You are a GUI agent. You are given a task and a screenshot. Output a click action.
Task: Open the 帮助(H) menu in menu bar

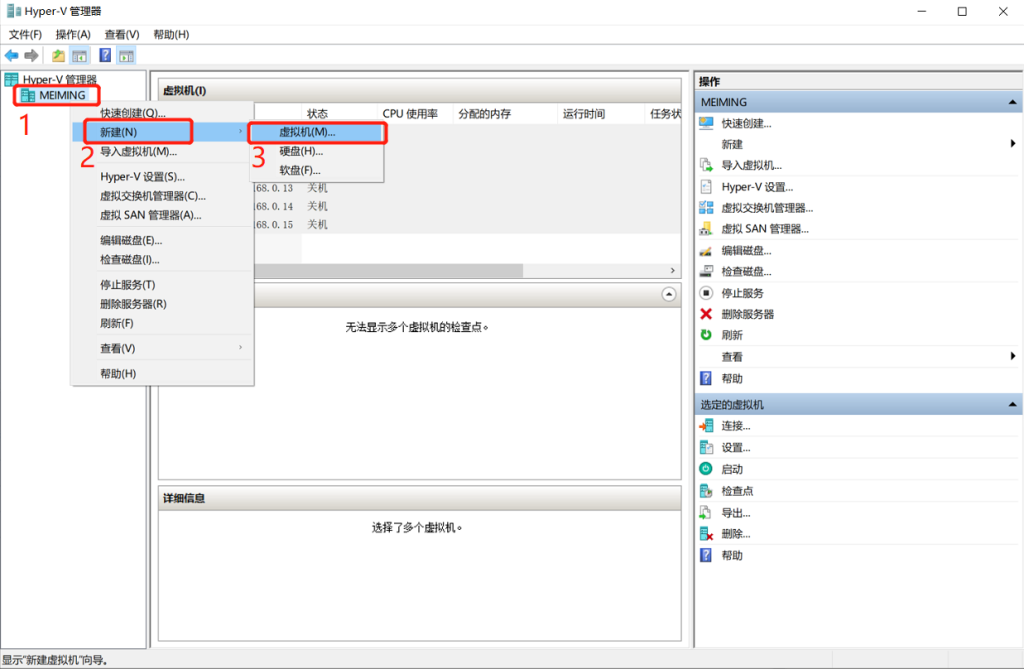171,34
